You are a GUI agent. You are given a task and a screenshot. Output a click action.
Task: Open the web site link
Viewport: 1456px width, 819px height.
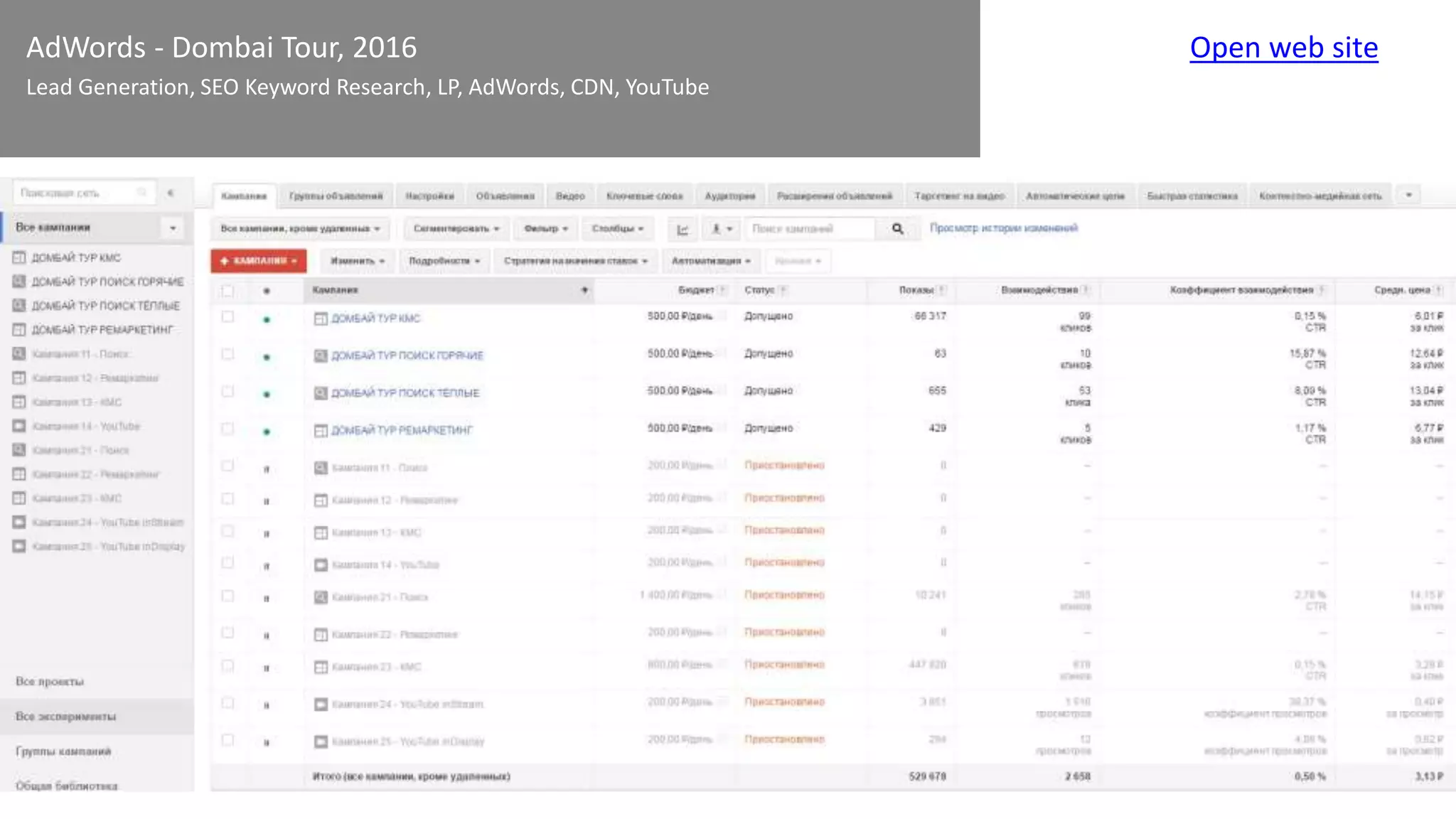click(x=1284, y=48)
